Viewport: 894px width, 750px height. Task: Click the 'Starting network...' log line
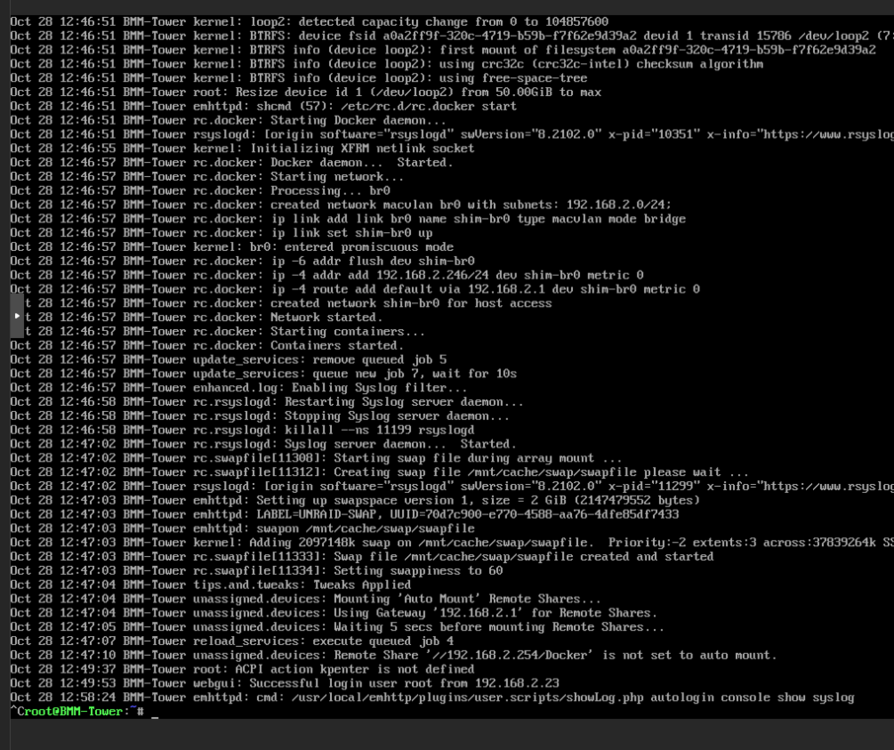point(206,176)
